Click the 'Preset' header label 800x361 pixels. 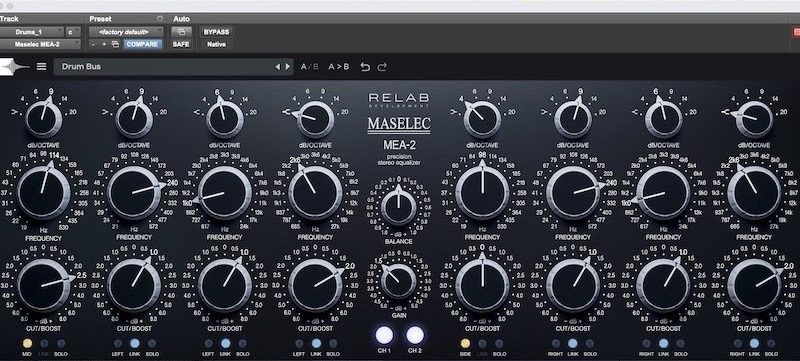100,19
